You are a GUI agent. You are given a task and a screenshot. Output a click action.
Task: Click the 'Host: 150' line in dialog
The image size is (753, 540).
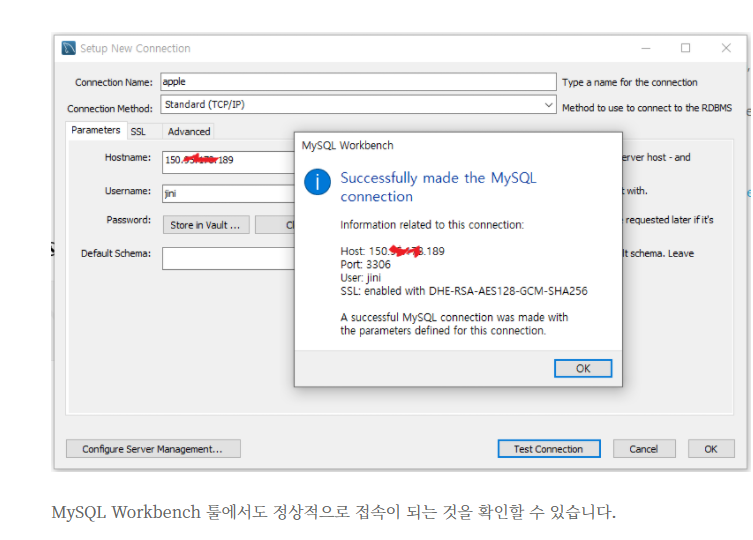pos(392,251)
